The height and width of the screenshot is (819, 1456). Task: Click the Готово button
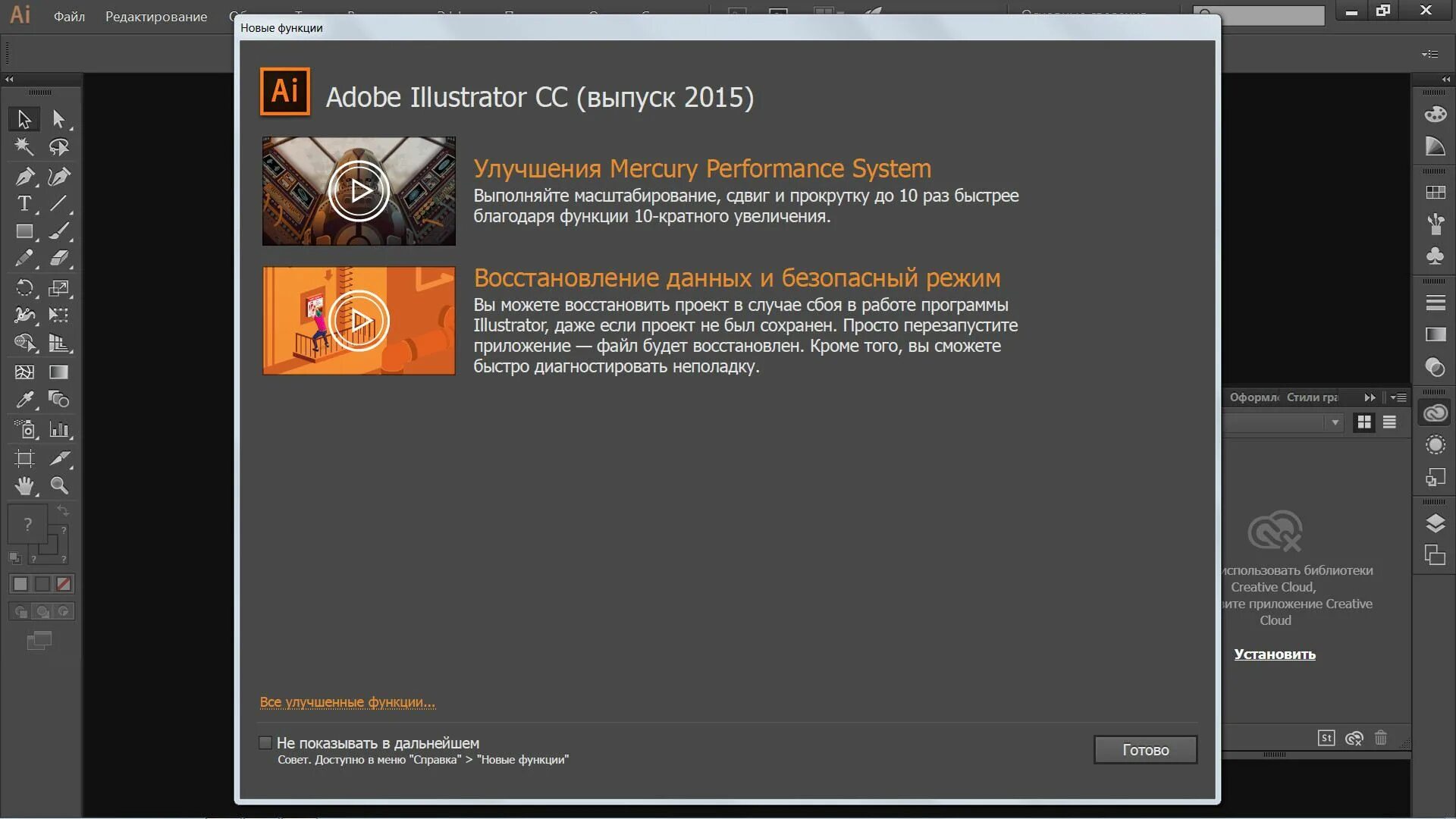point(1145,750)
